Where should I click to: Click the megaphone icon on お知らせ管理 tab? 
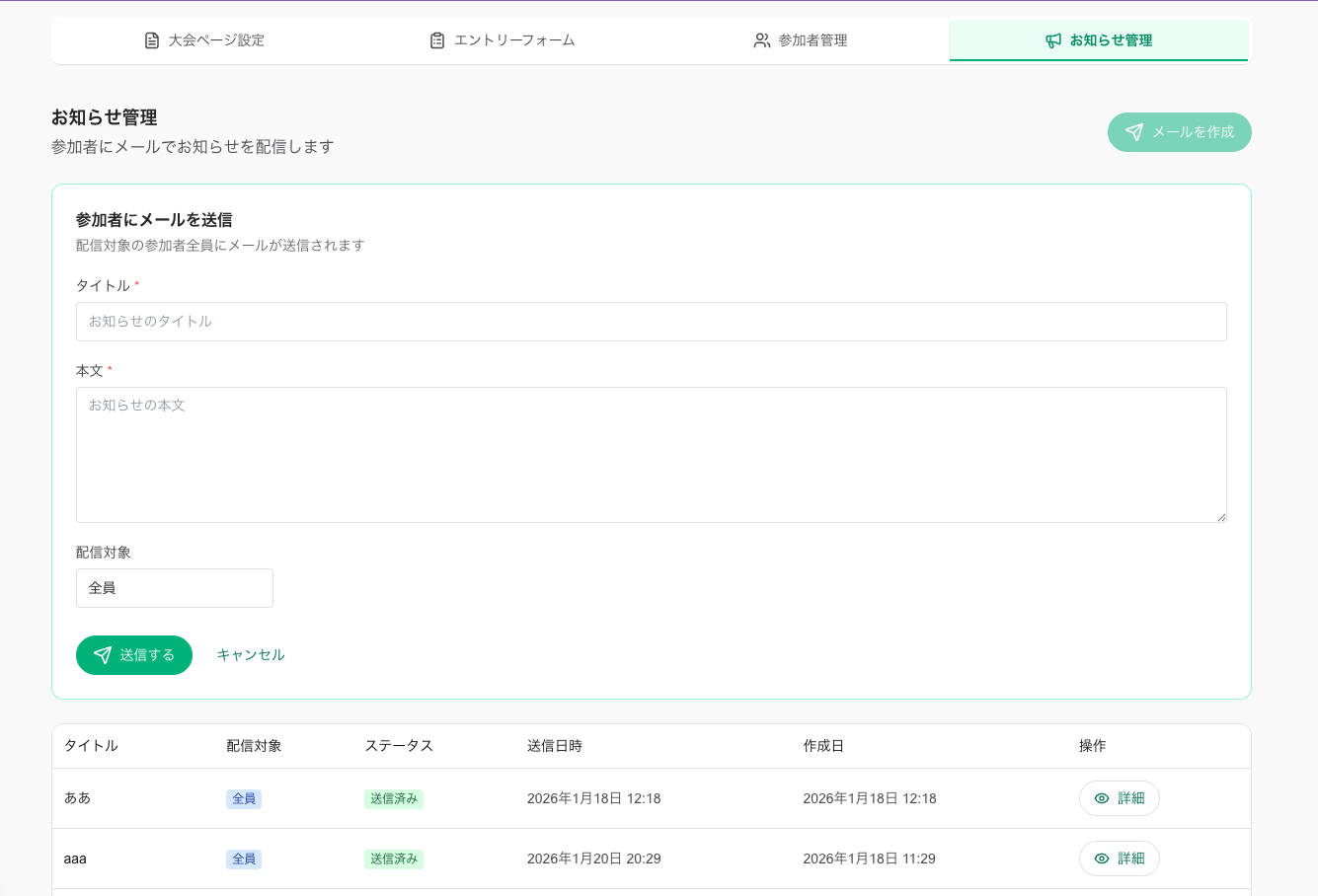point(1053,40)
